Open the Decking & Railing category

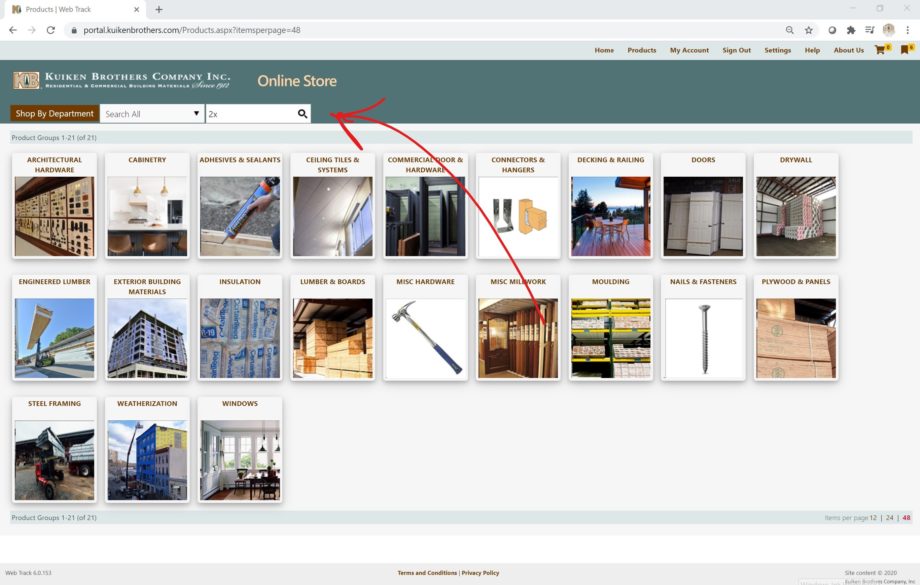pyautogui.click(x=611, y=206)
